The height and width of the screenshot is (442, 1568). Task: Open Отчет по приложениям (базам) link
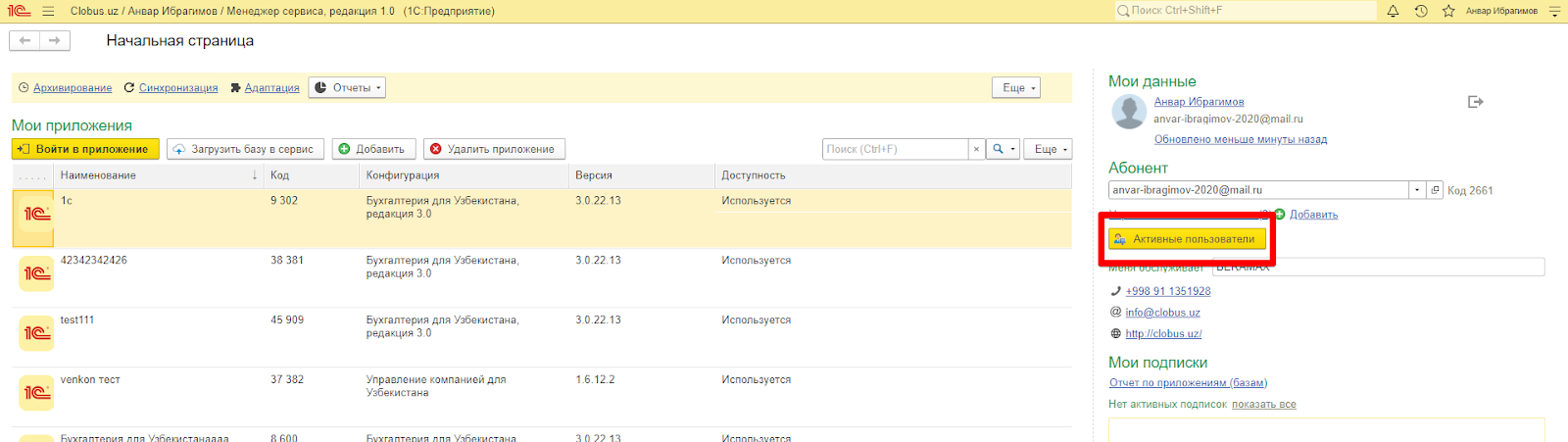(1188, 383)
